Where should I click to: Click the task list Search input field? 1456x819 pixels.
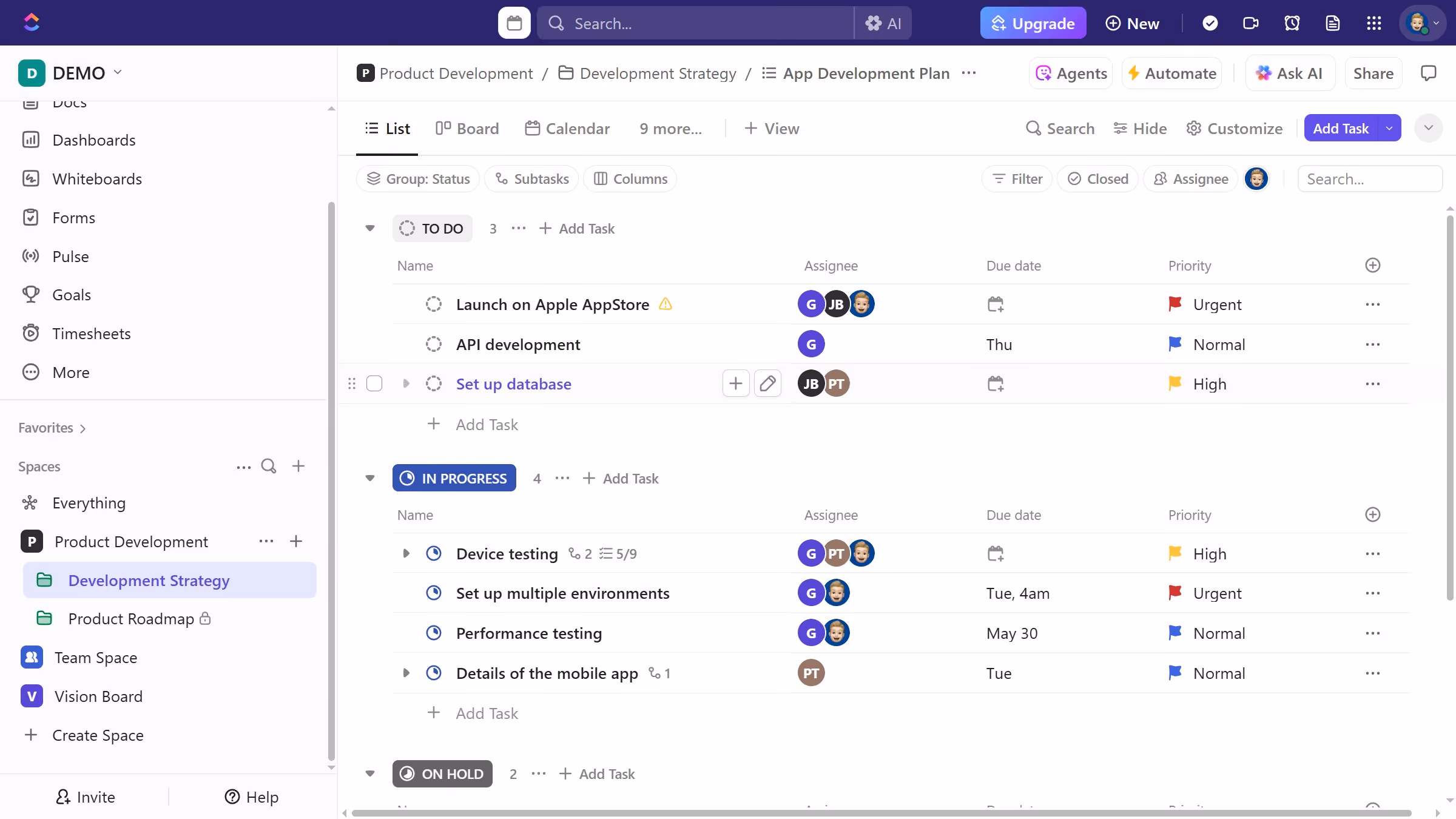[1370, 179]
